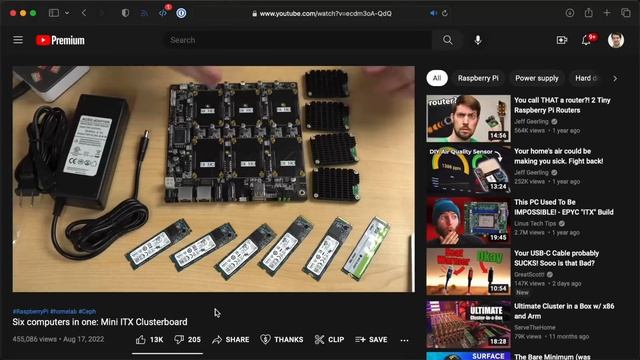
Task: Click the #Ceph hashtag
Action: point(87,311)
